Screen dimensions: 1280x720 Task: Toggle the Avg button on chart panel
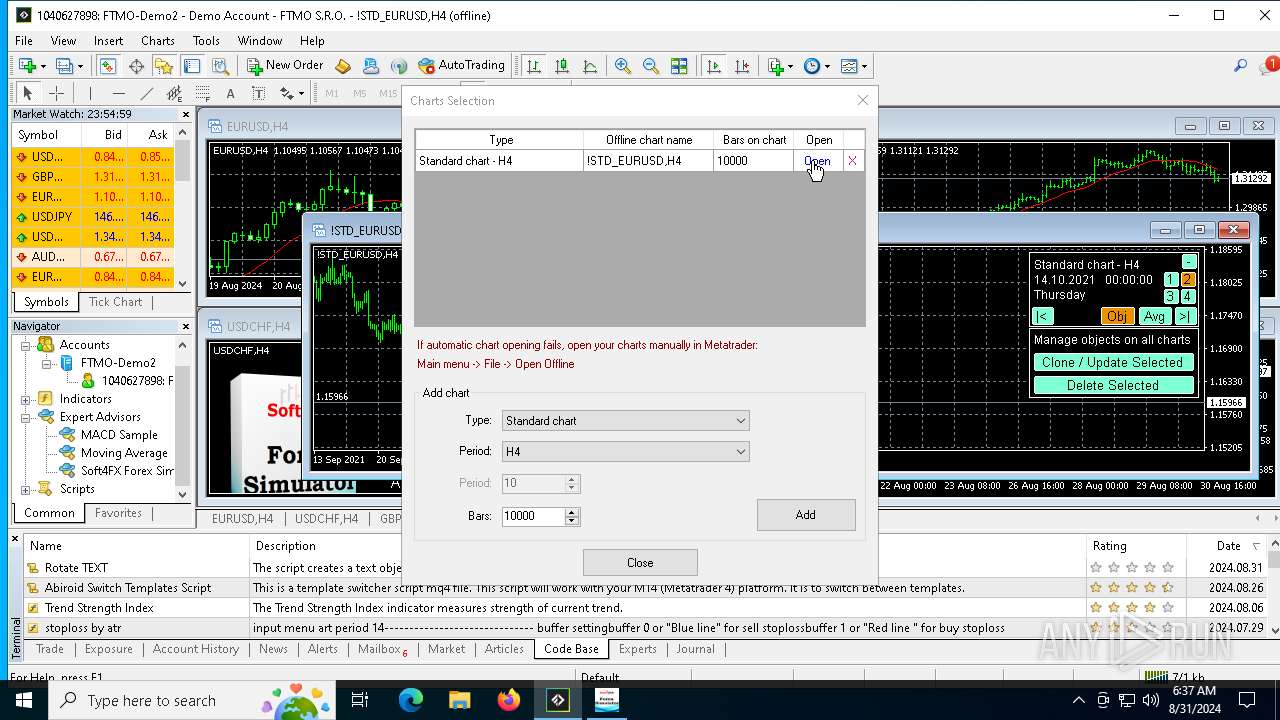tap(1154, 316)
